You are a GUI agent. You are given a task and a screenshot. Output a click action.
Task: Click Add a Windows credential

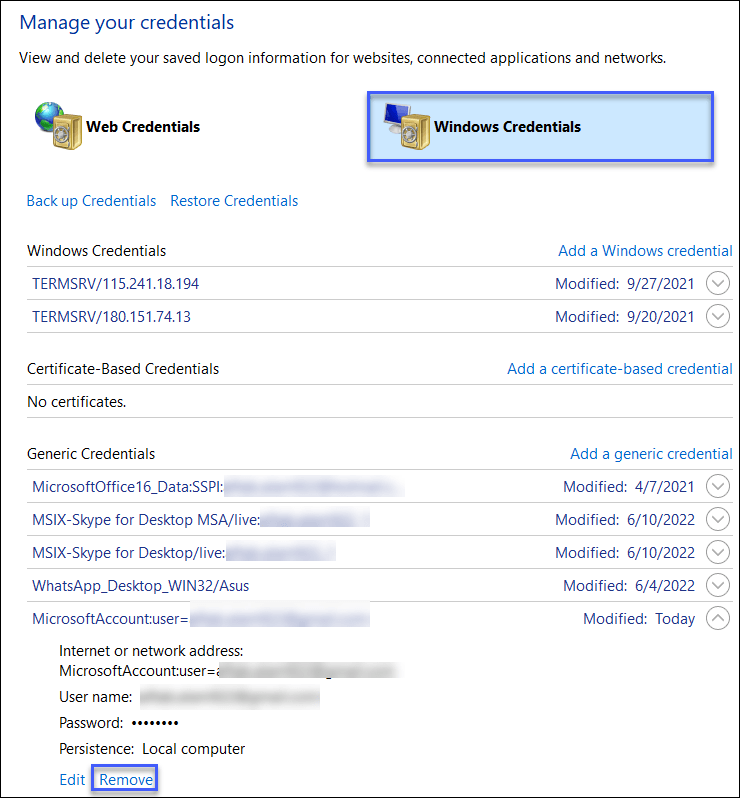click(645, 251)
